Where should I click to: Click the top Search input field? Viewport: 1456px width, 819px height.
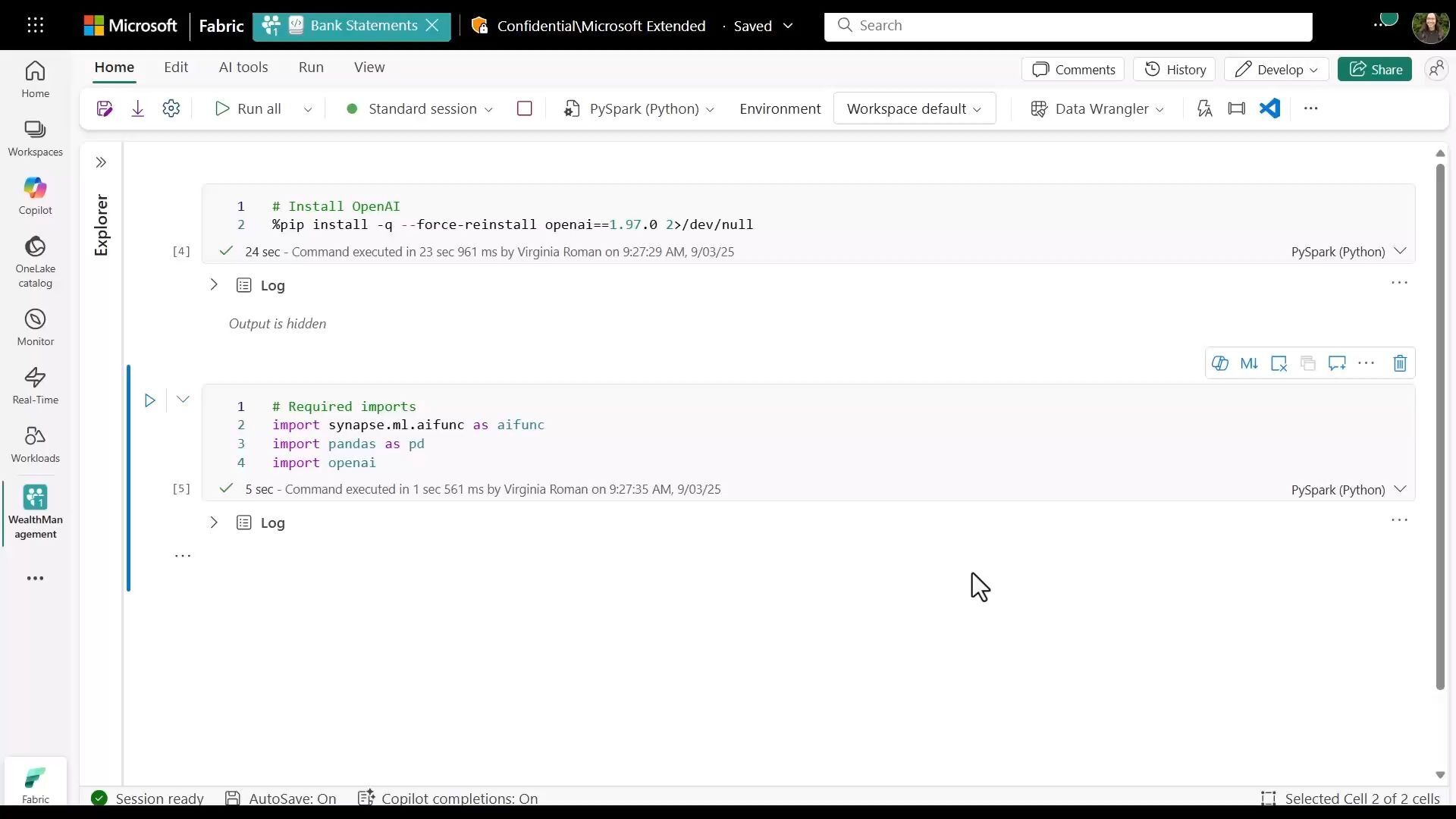tap(1068, 26)
